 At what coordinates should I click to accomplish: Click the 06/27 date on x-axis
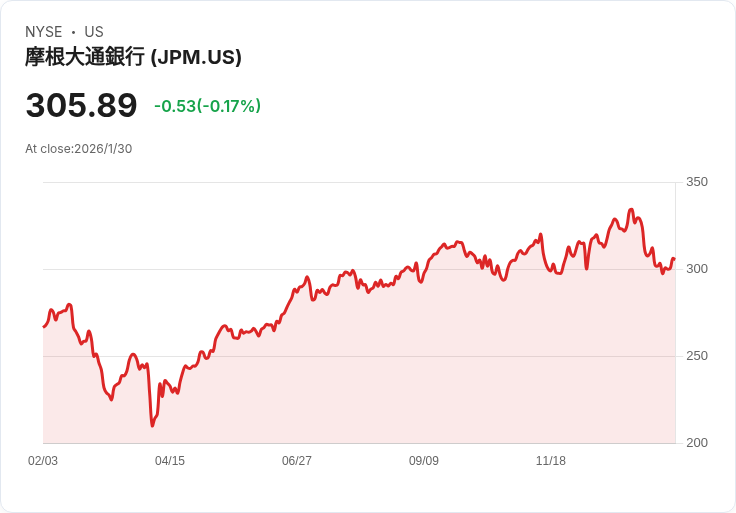(x=297, y=461)
